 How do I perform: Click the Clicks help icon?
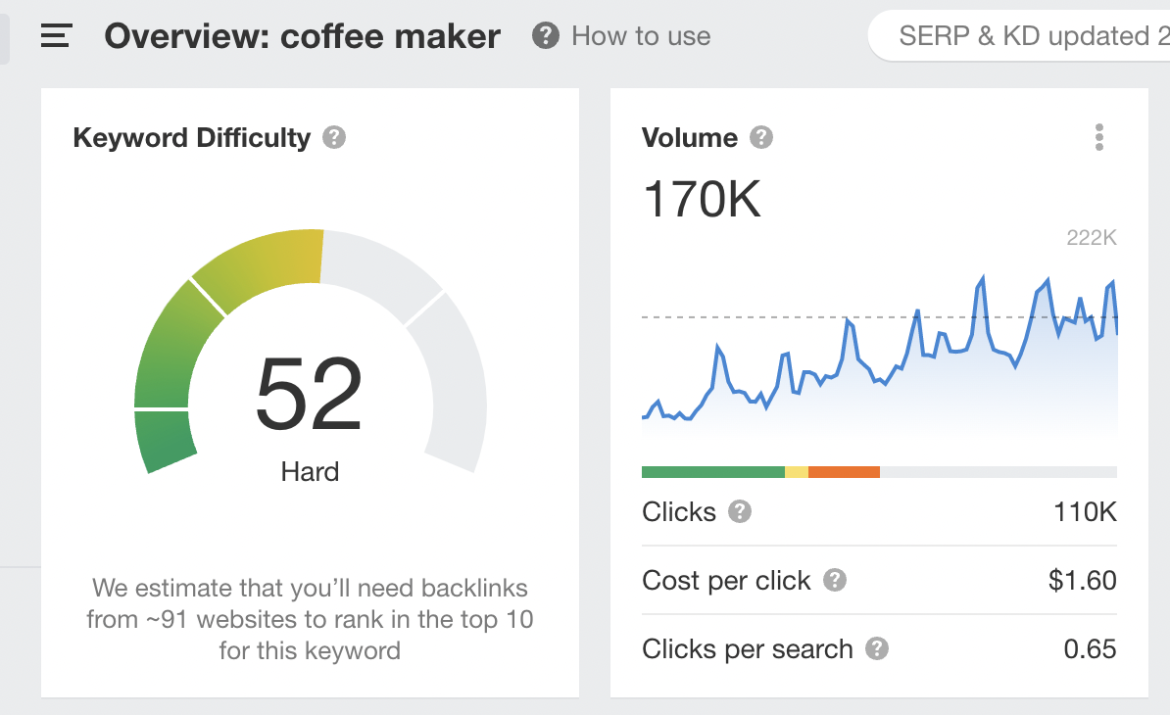point(739,512)
